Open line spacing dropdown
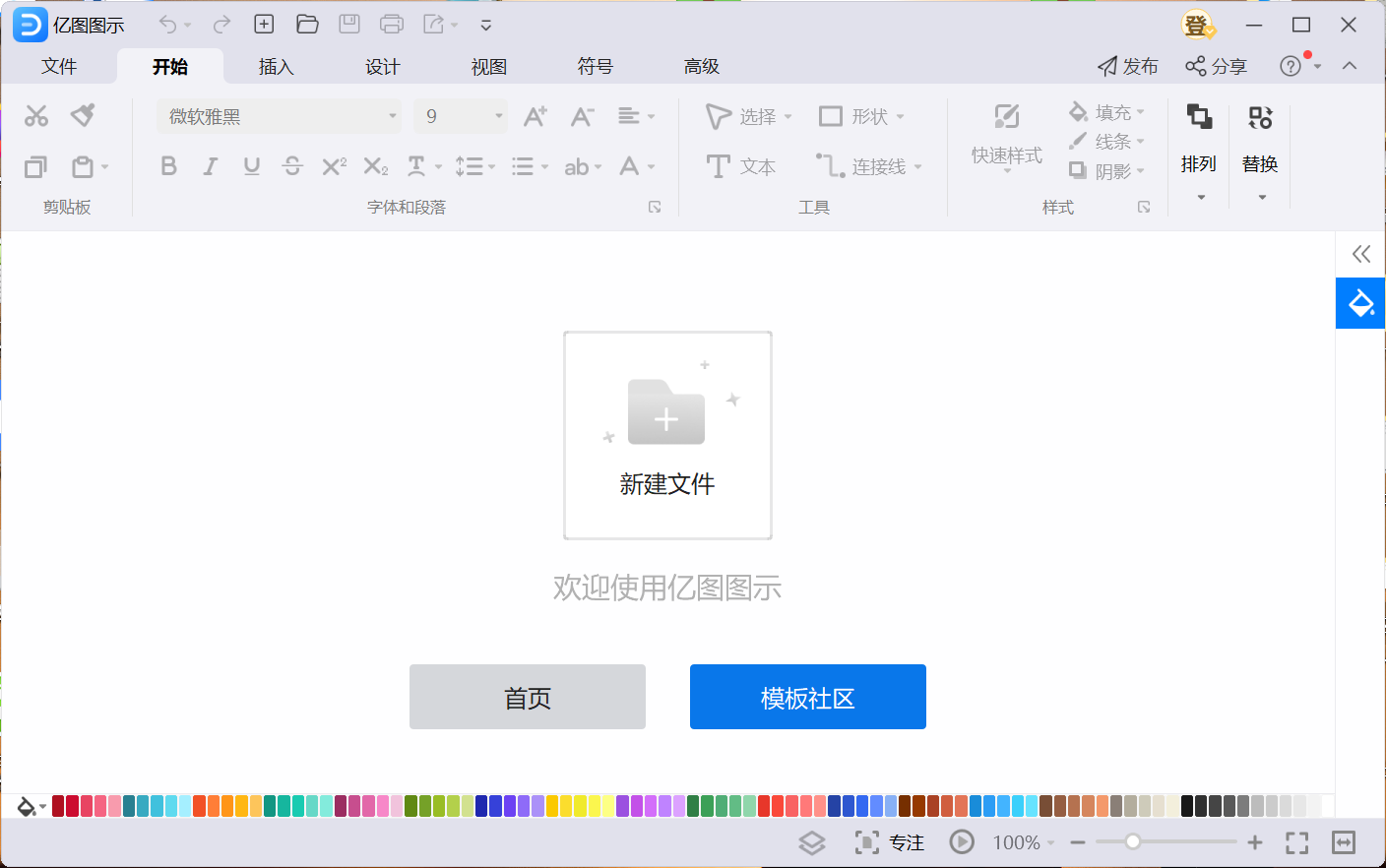 point(475,166)
